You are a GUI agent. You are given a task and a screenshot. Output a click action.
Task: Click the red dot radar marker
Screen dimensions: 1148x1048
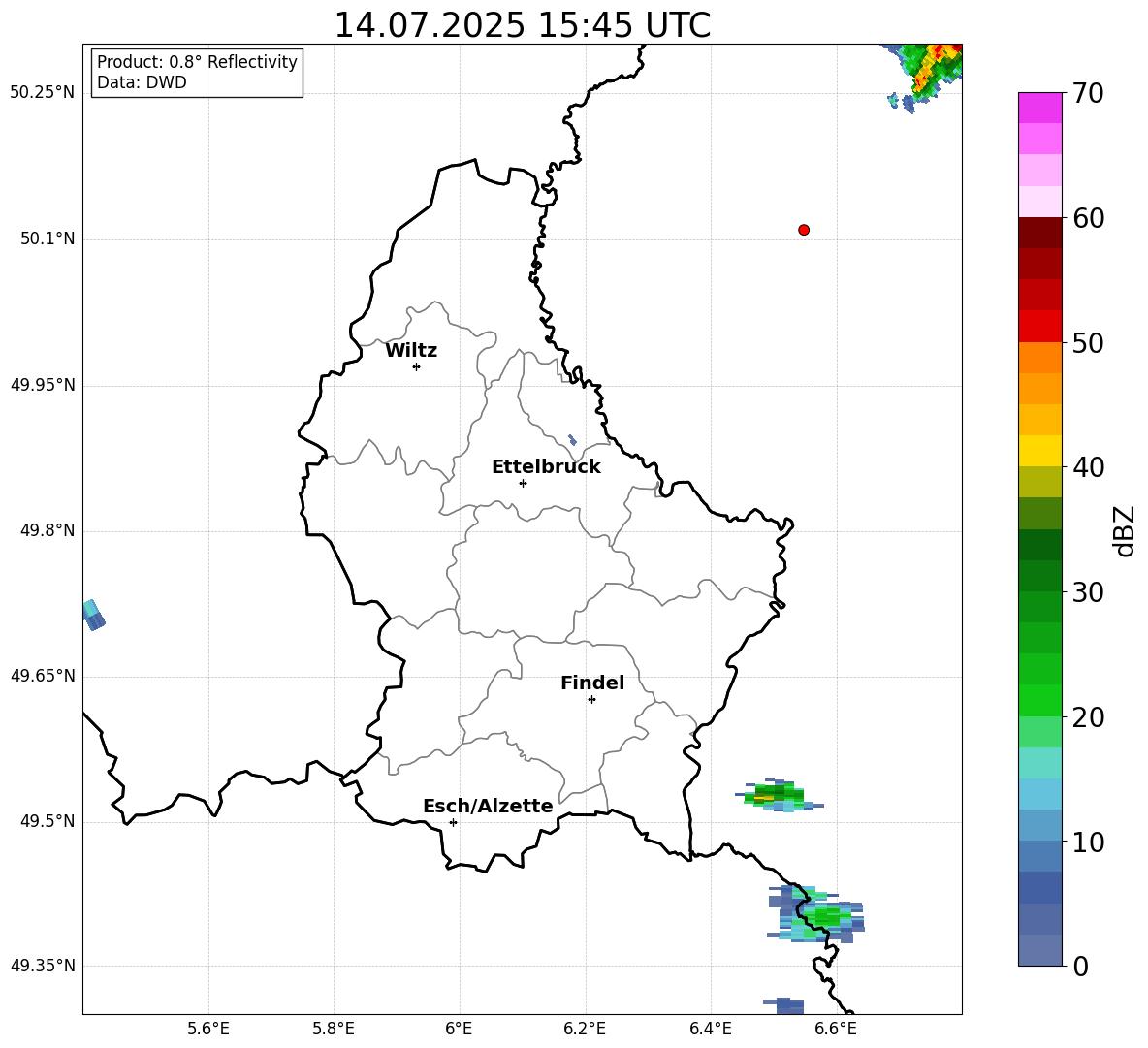804,230
